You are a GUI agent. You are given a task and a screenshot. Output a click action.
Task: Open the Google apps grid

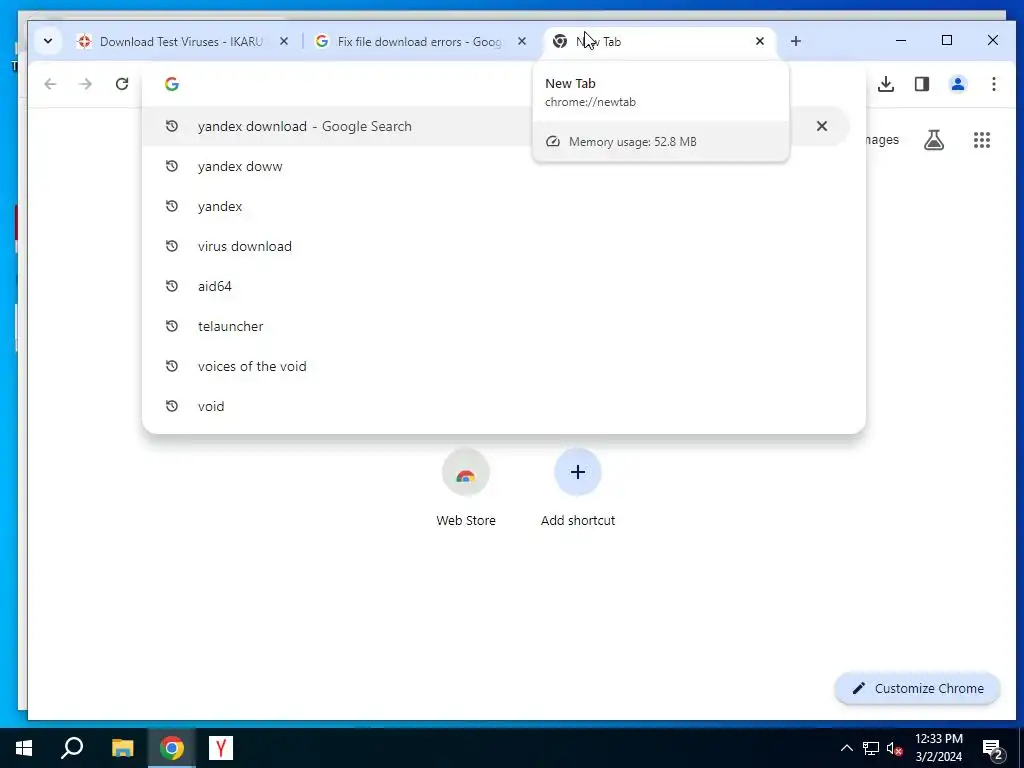tap(982, 140)
